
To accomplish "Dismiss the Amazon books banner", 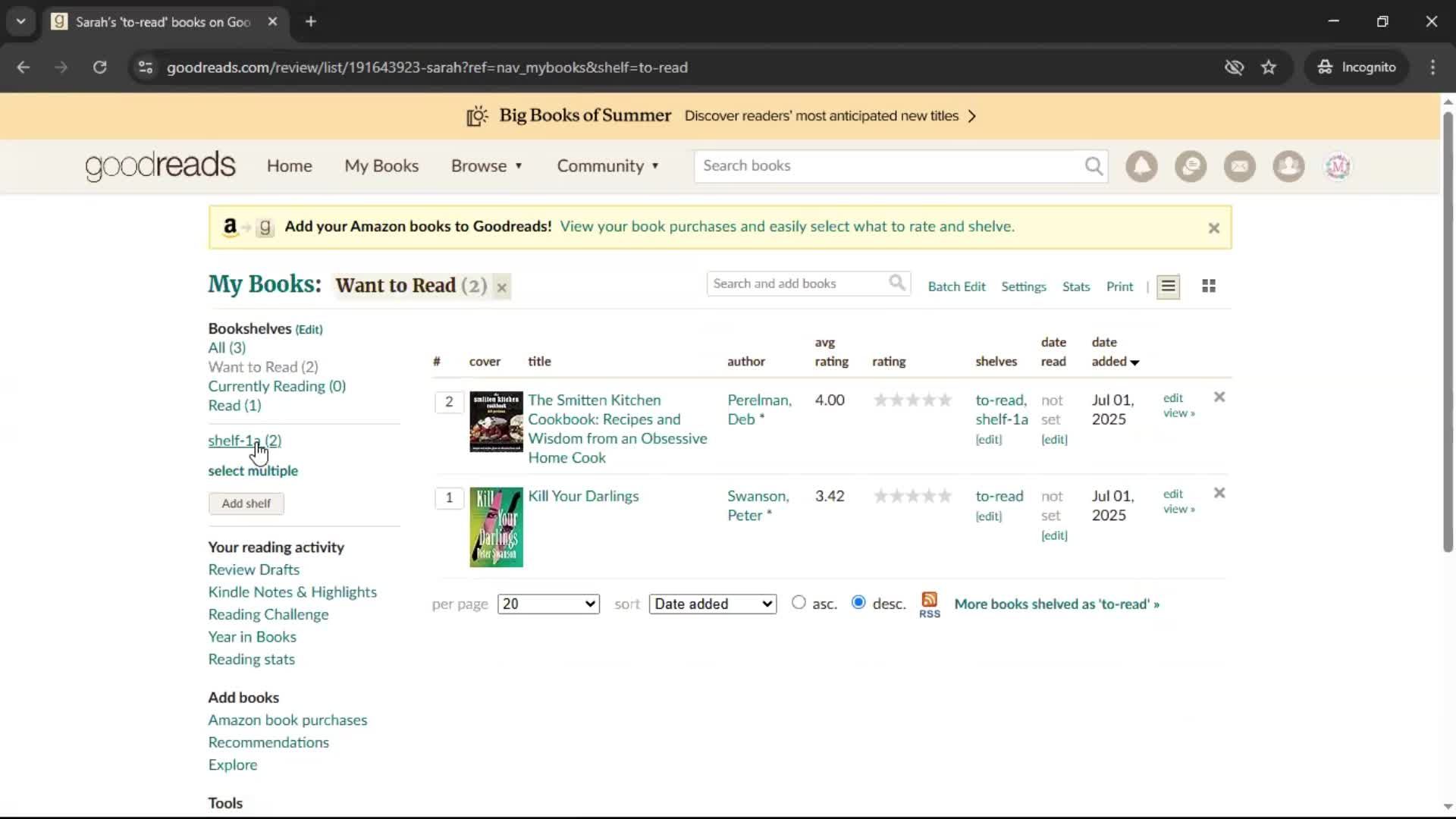I will click(1213, 228).
